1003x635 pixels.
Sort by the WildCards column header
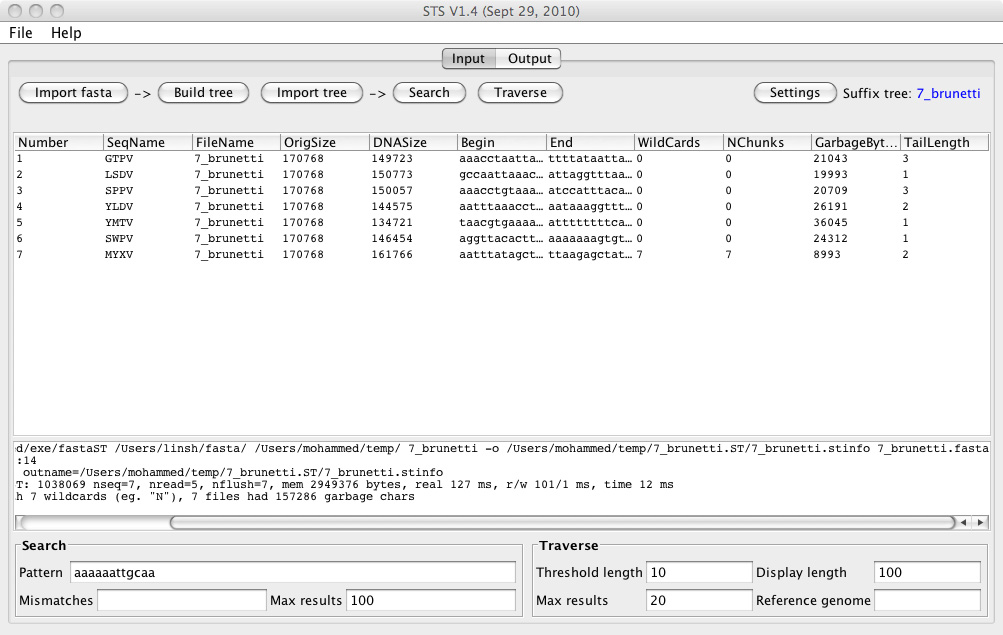coord(679,143)
